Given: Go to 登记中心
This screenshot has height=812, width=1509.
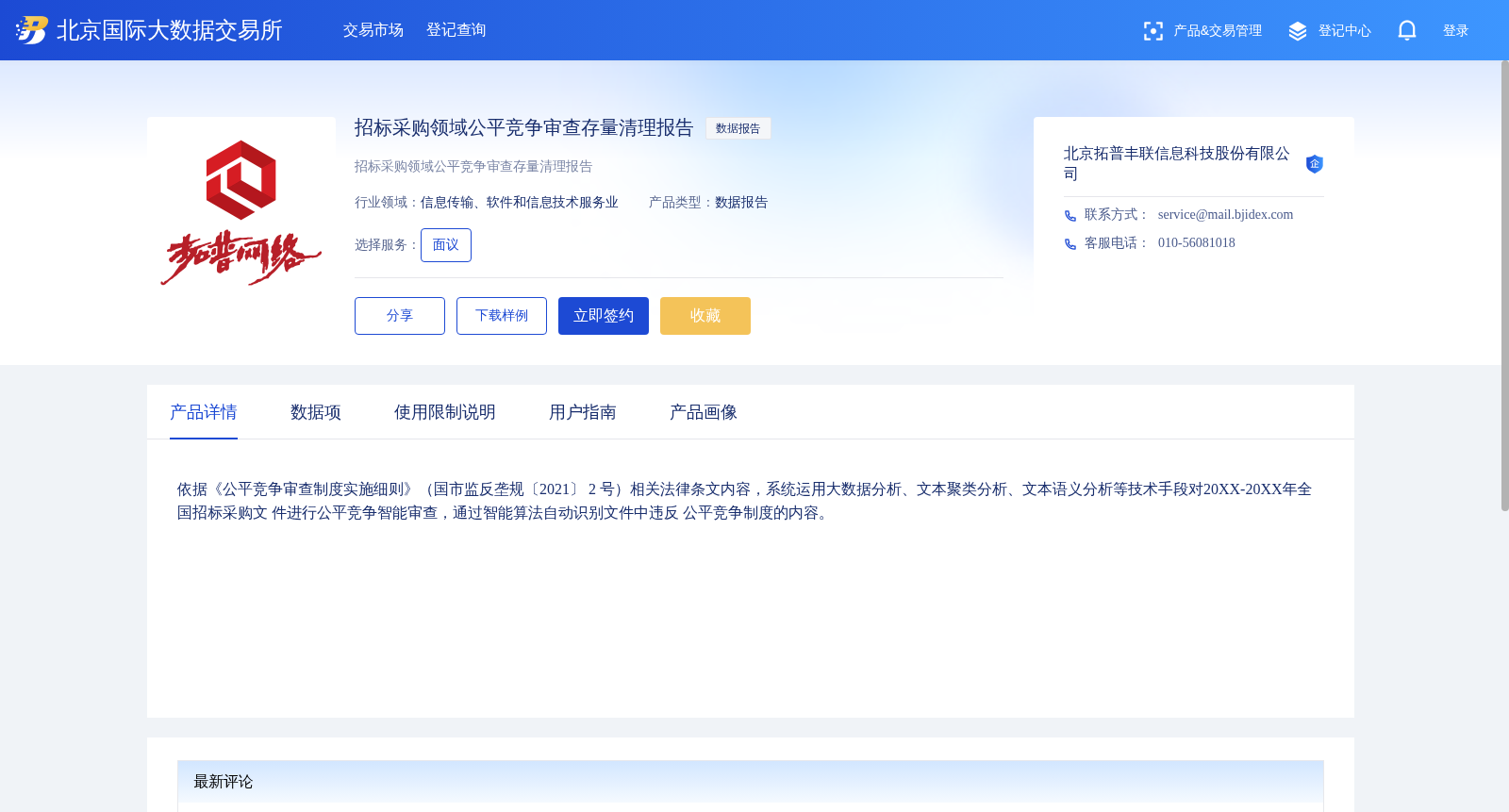Looking at the screenshot, I should (1344, 31).
